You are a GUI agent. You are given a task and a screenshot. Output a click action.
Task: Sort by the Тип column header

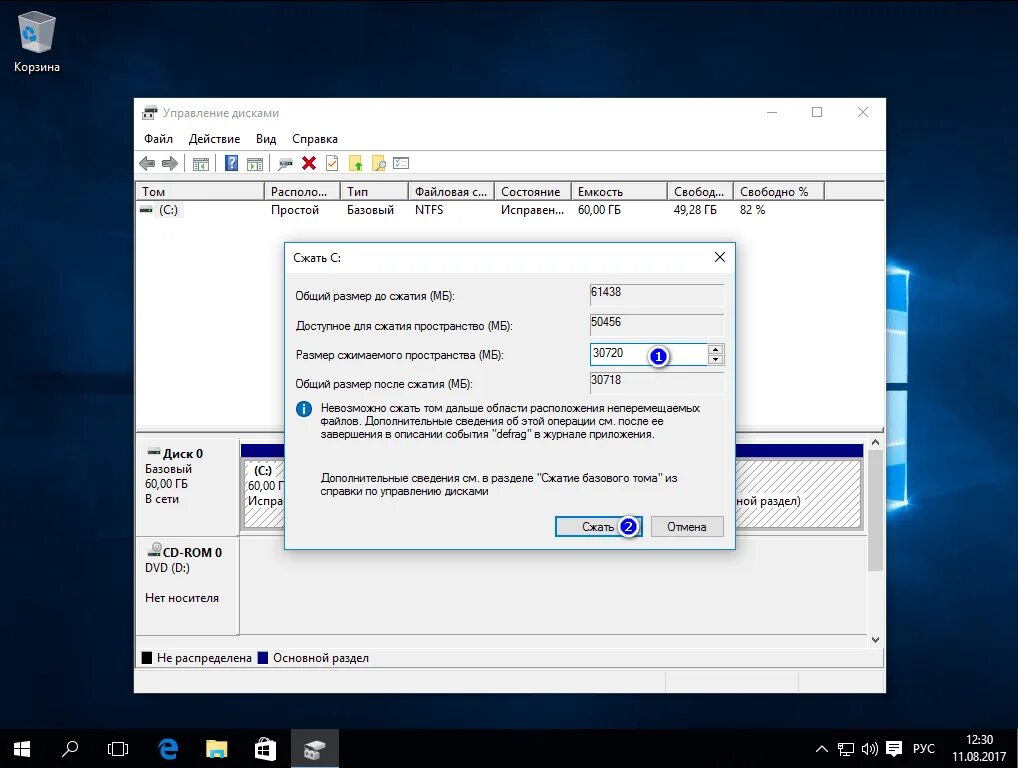pyautogui.click(x=375, y=192)
